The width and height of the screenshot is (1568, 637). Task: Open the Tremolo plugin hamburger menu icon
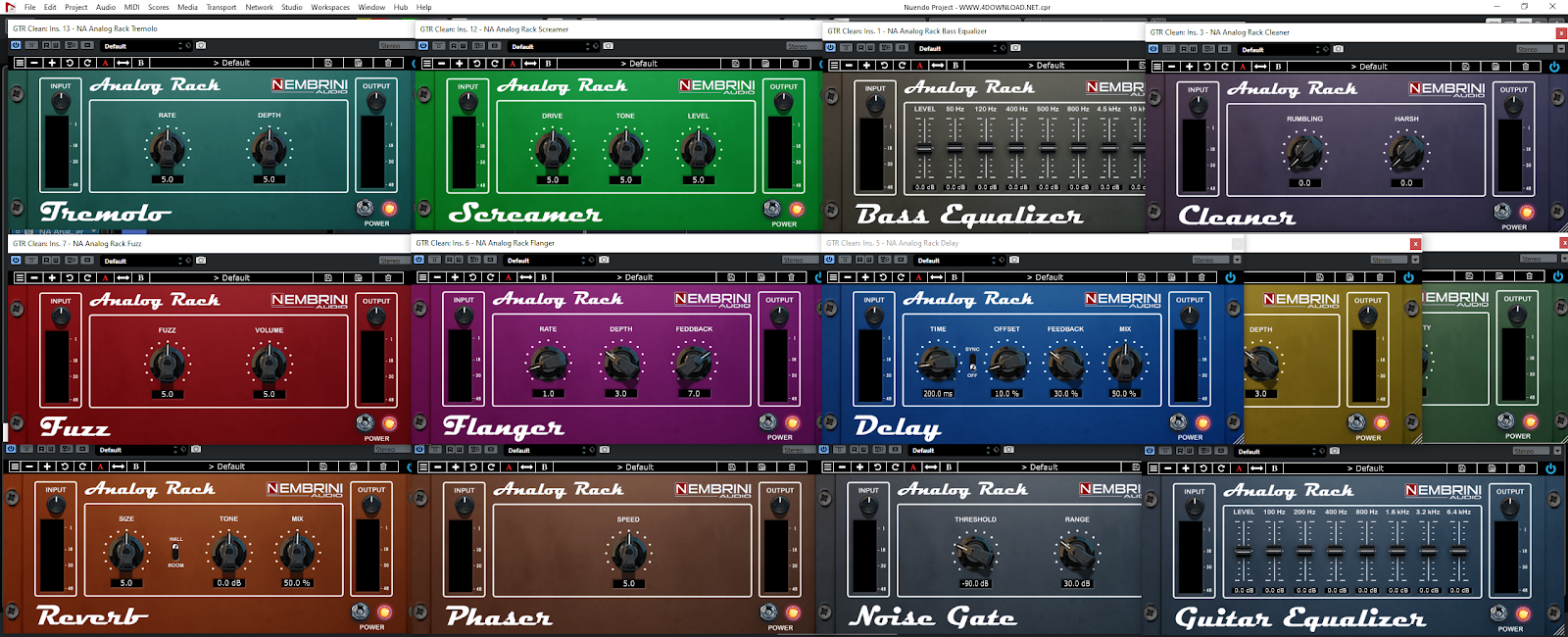coord(19,63)
